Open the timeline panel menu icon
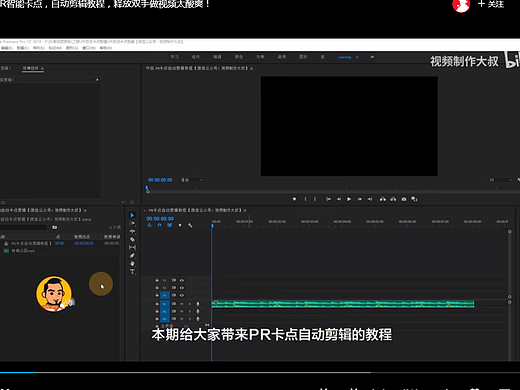 point(245,210)
